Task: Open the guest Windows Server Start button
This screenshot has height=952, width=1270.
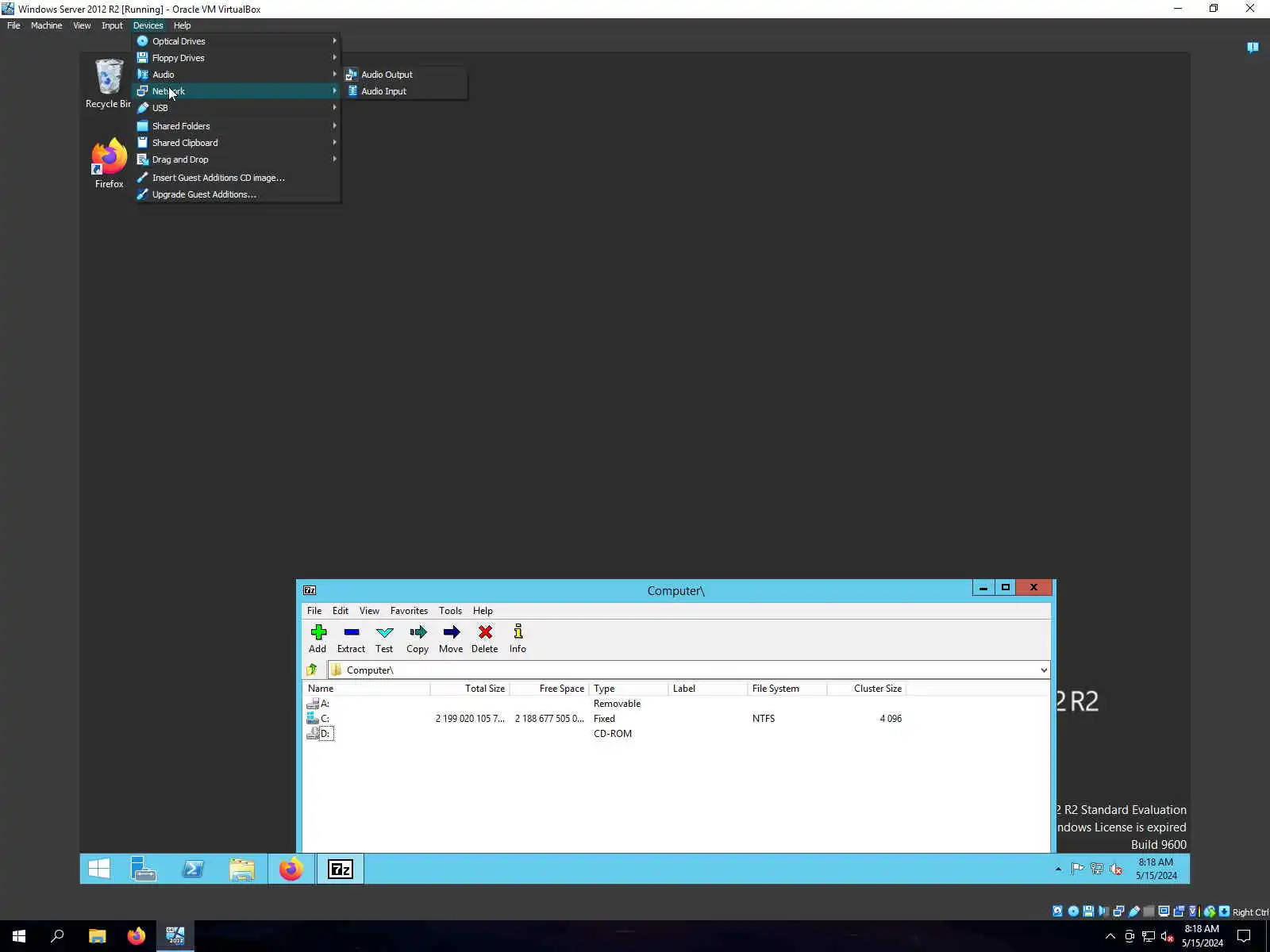Action: coord(99,869)
